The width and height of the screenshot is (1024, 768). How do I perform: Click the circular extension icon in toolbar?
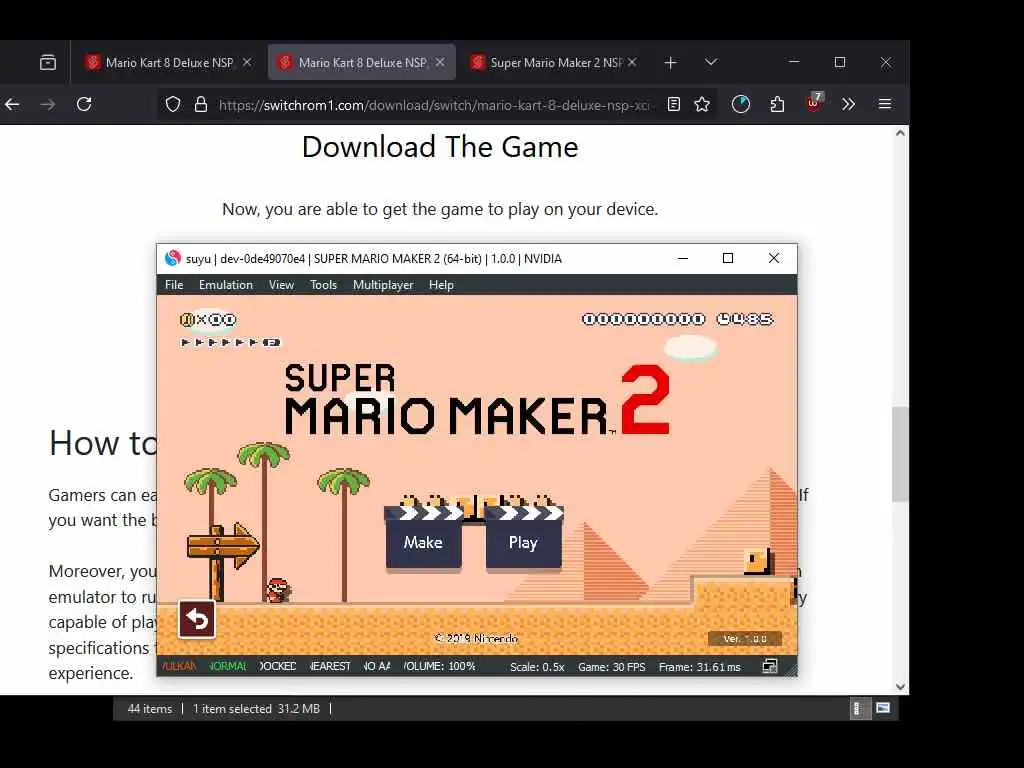tap(741, 104)
